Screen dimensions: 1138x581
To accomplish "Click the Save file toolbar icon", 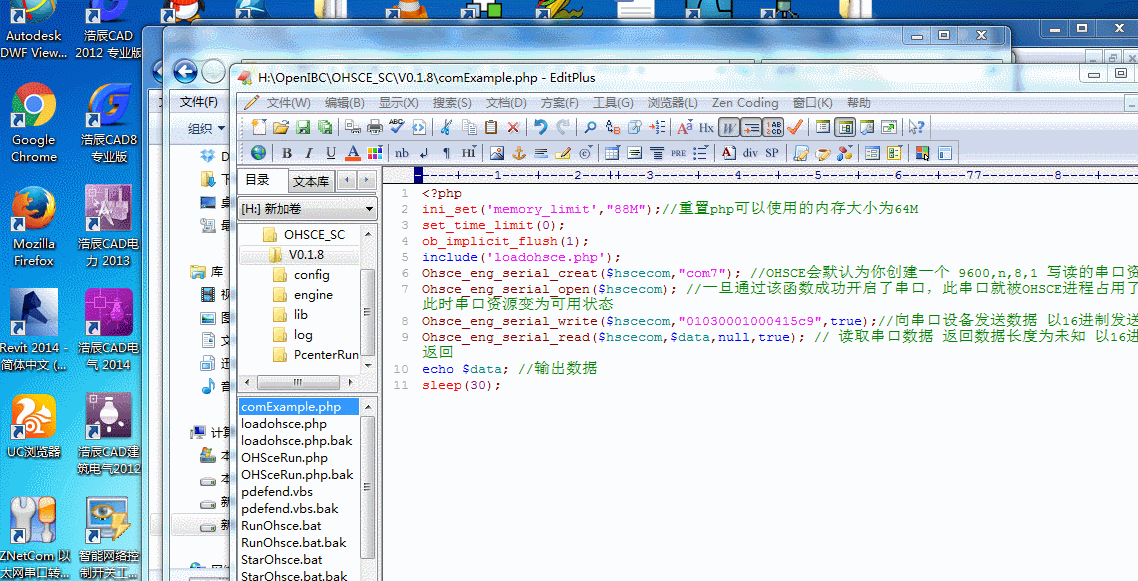I will click(x=303, y=127).
